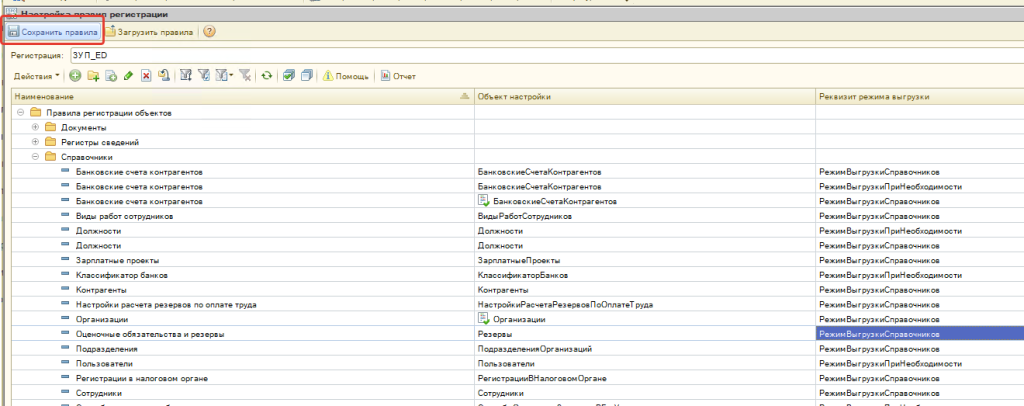This screenshot has width=1024, height=406.
Task: Collapse the Справочники folder node
Action: [x=35, y=157]
